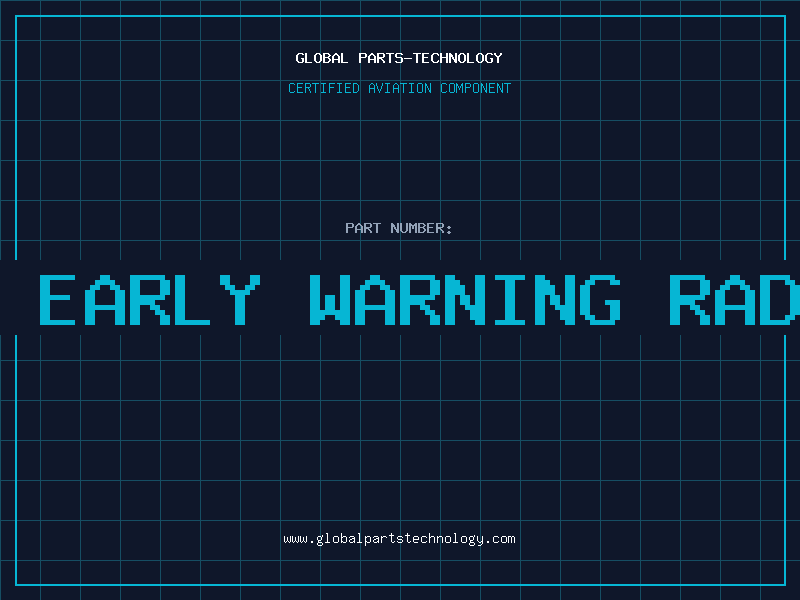This screenshot has height=600, width=800.
Task: Click the word PARTS in the header
Action: click(381, 58)
